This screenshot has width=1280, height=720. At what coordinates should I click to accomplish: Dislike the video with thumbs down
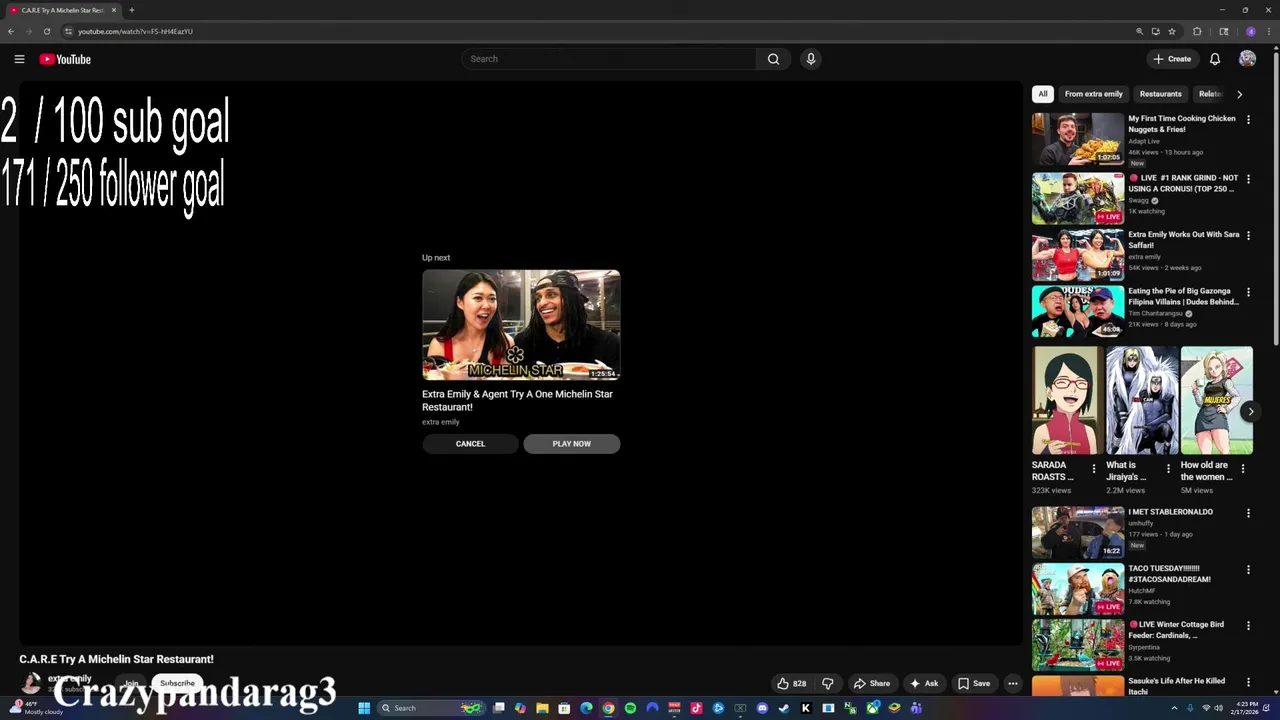coord(828,684)
